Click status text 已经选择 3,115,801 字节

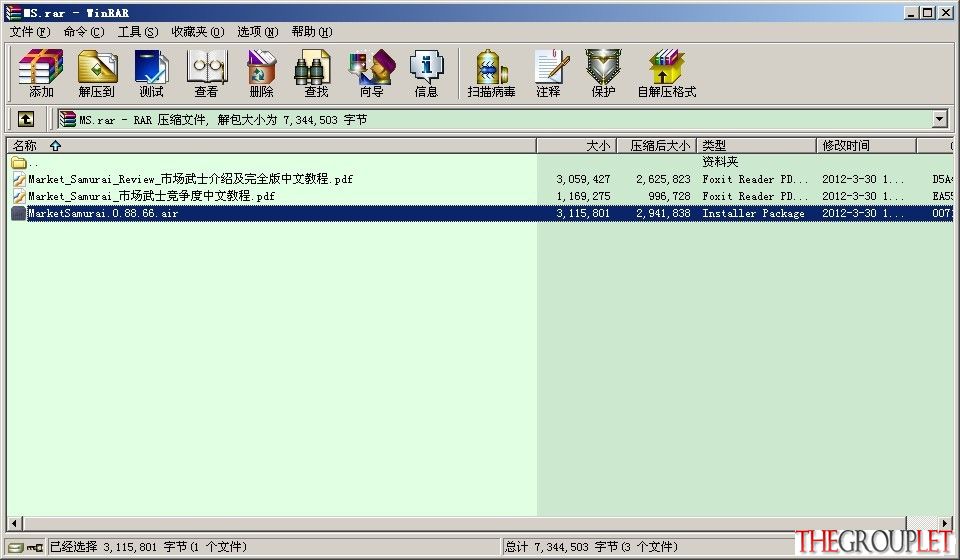pyautogui.click(x=118, y=547)
